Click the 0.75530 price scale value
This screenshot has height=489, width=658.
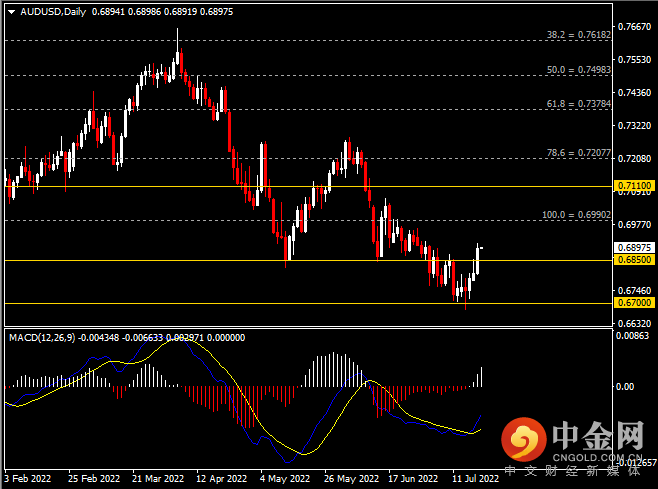point(634,60)
